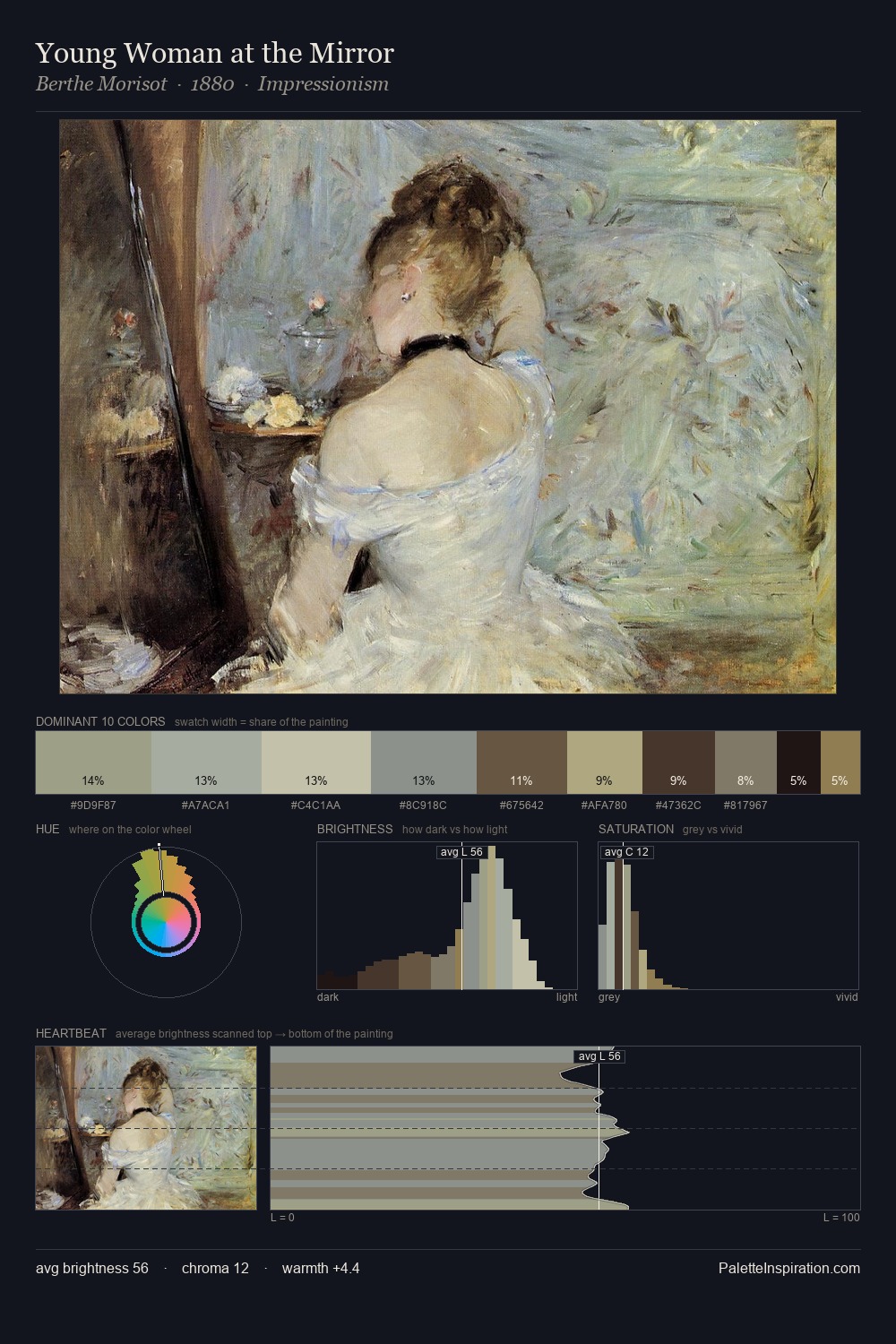Pick the grey 13% swatch above #8C918C

point(424,762)
